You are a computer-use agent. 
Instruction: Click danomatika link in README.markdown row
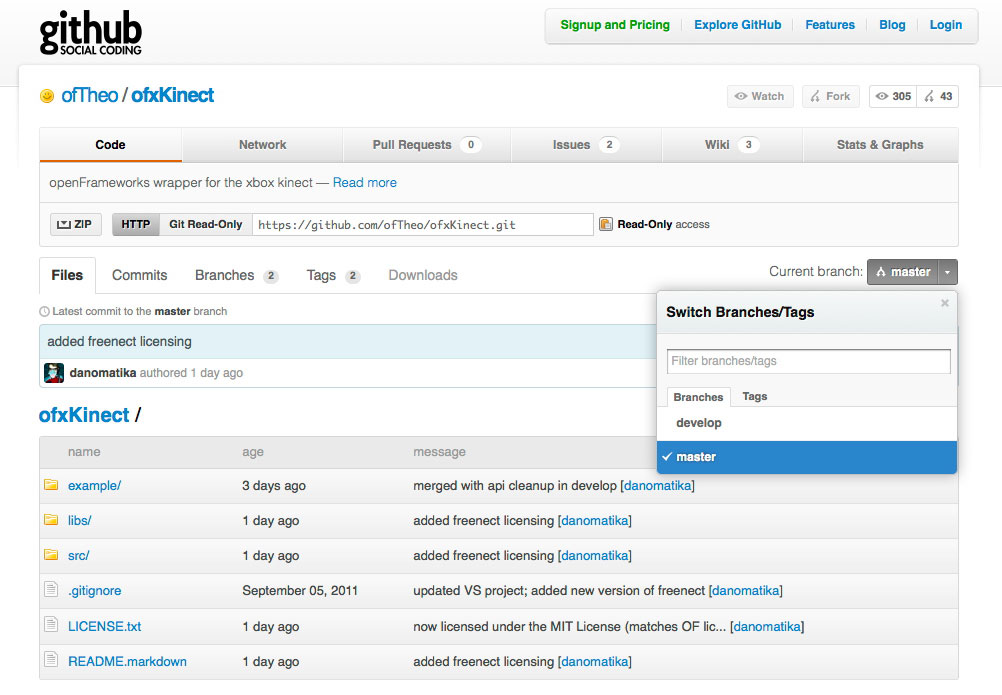[594, 662]
